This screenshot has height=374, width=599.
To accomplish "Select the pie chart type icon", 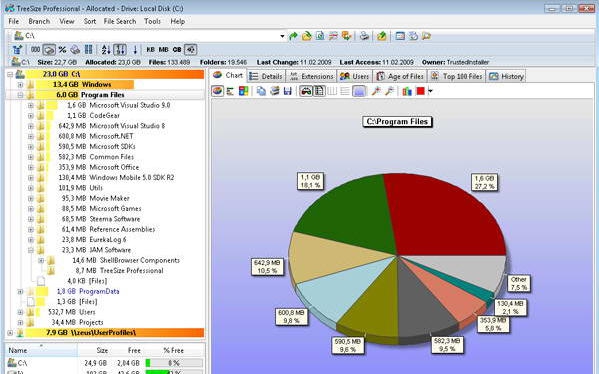I will [218, 91].
